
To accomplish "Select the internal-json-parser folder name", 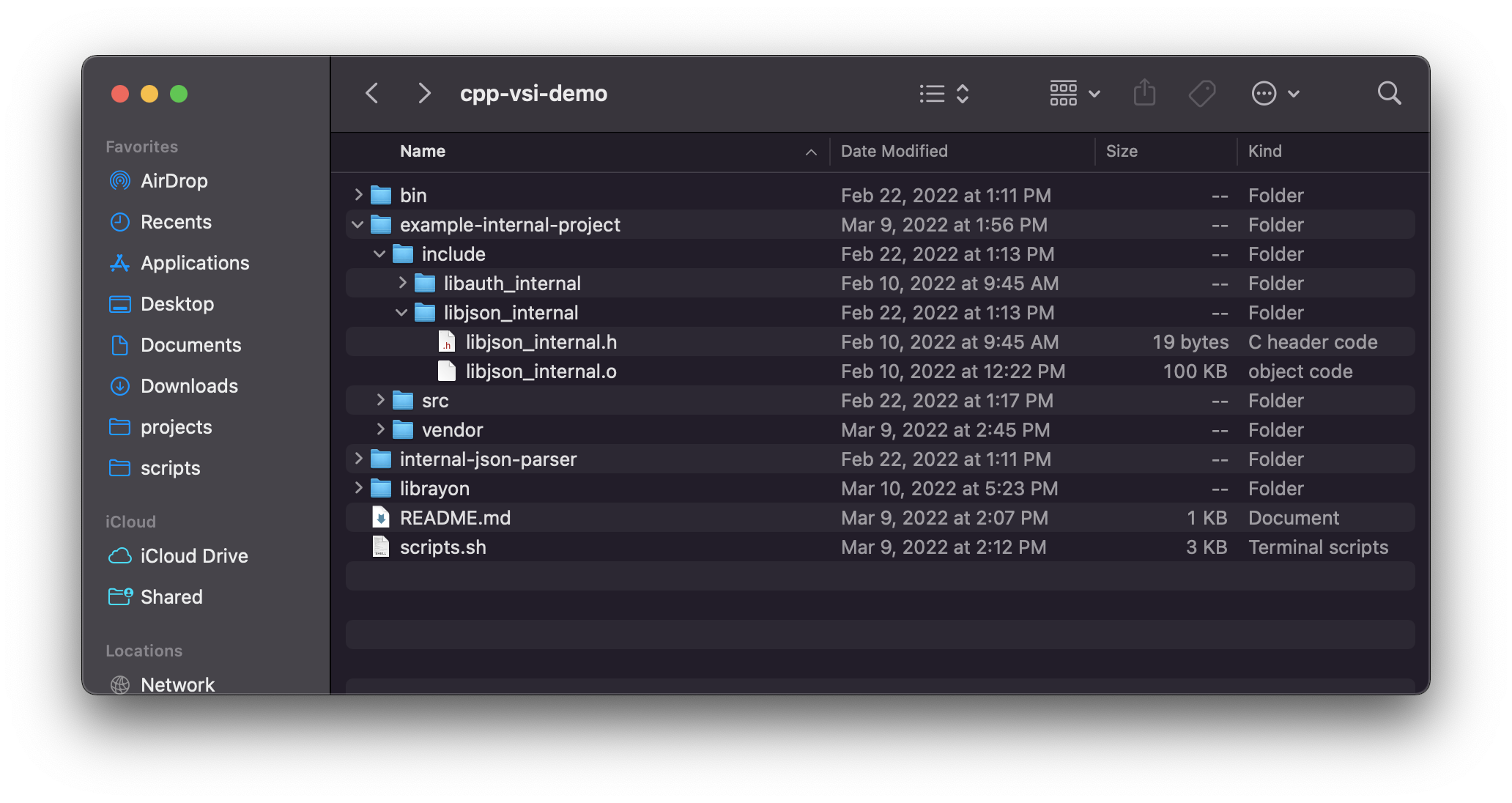I will tap(488, 459).
